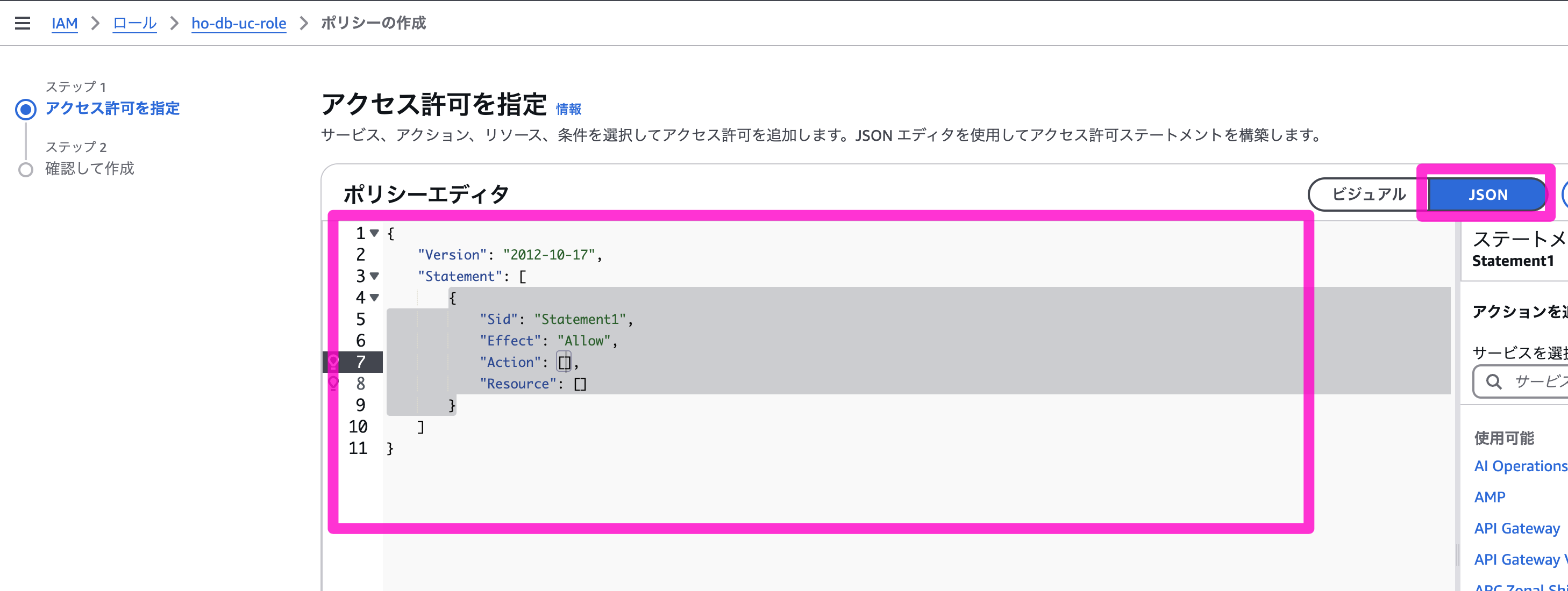Collapse the Statement array fold on line 3

(375, 276)
